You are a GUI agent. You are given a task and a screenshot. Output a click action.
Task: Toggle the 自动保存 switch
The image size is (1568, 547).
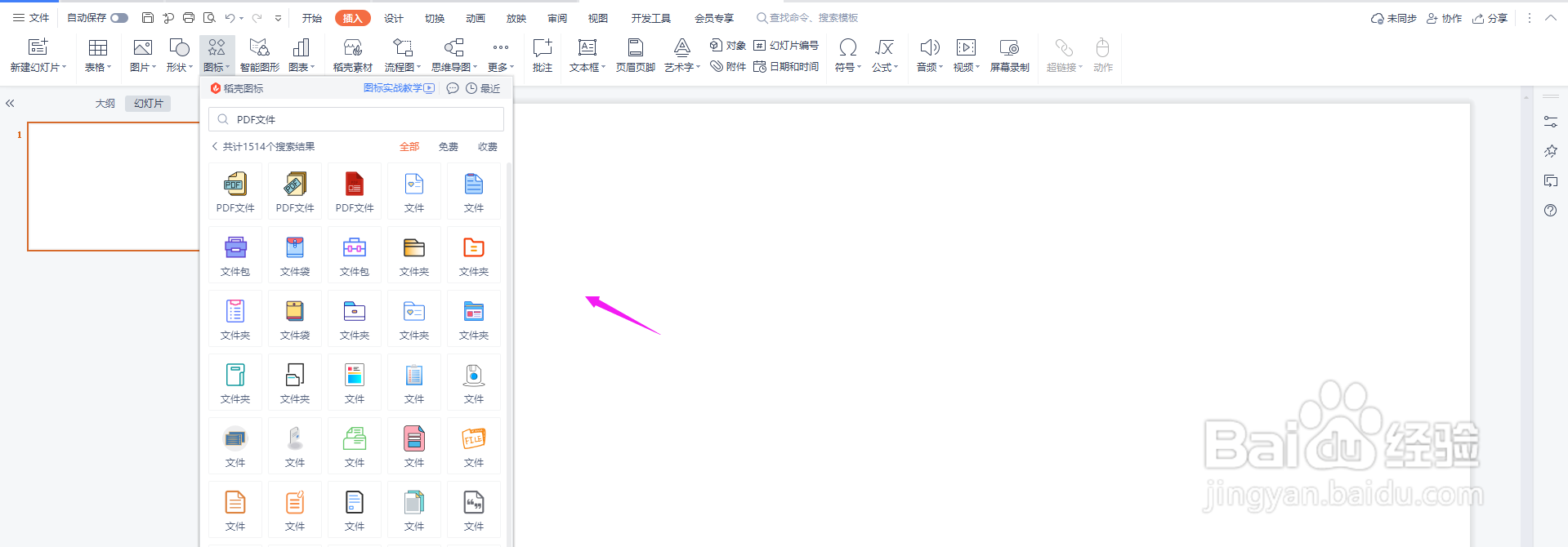[119, 18]
